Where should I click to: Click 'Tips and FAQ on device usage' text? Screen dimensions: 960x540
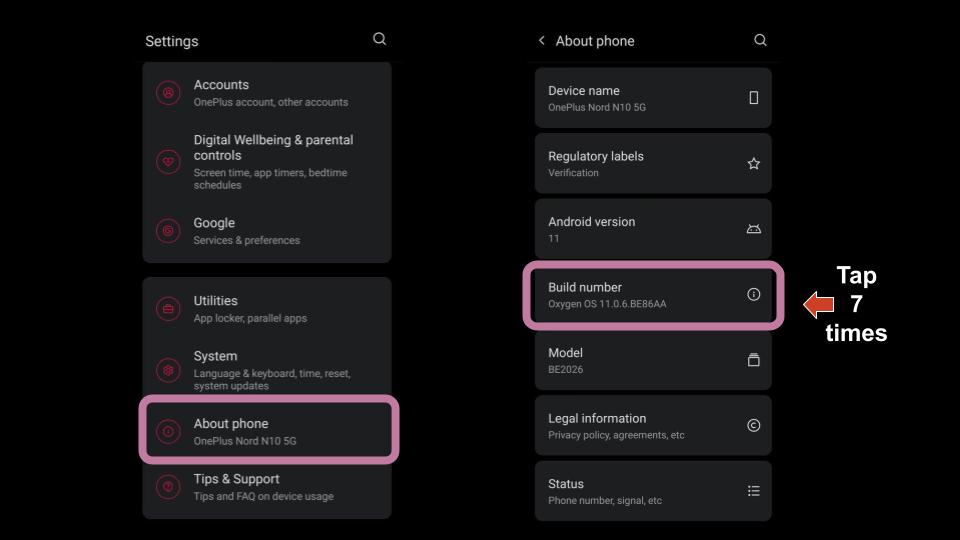point(263,497)
